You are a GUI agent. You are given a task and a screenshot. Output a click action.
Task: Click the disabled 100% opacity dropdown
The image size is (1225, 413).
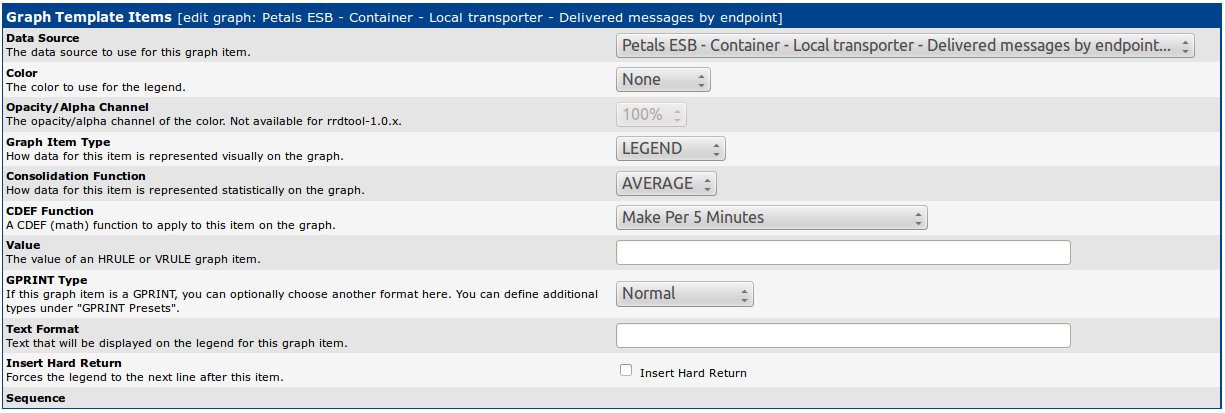(x=651, y=114)
